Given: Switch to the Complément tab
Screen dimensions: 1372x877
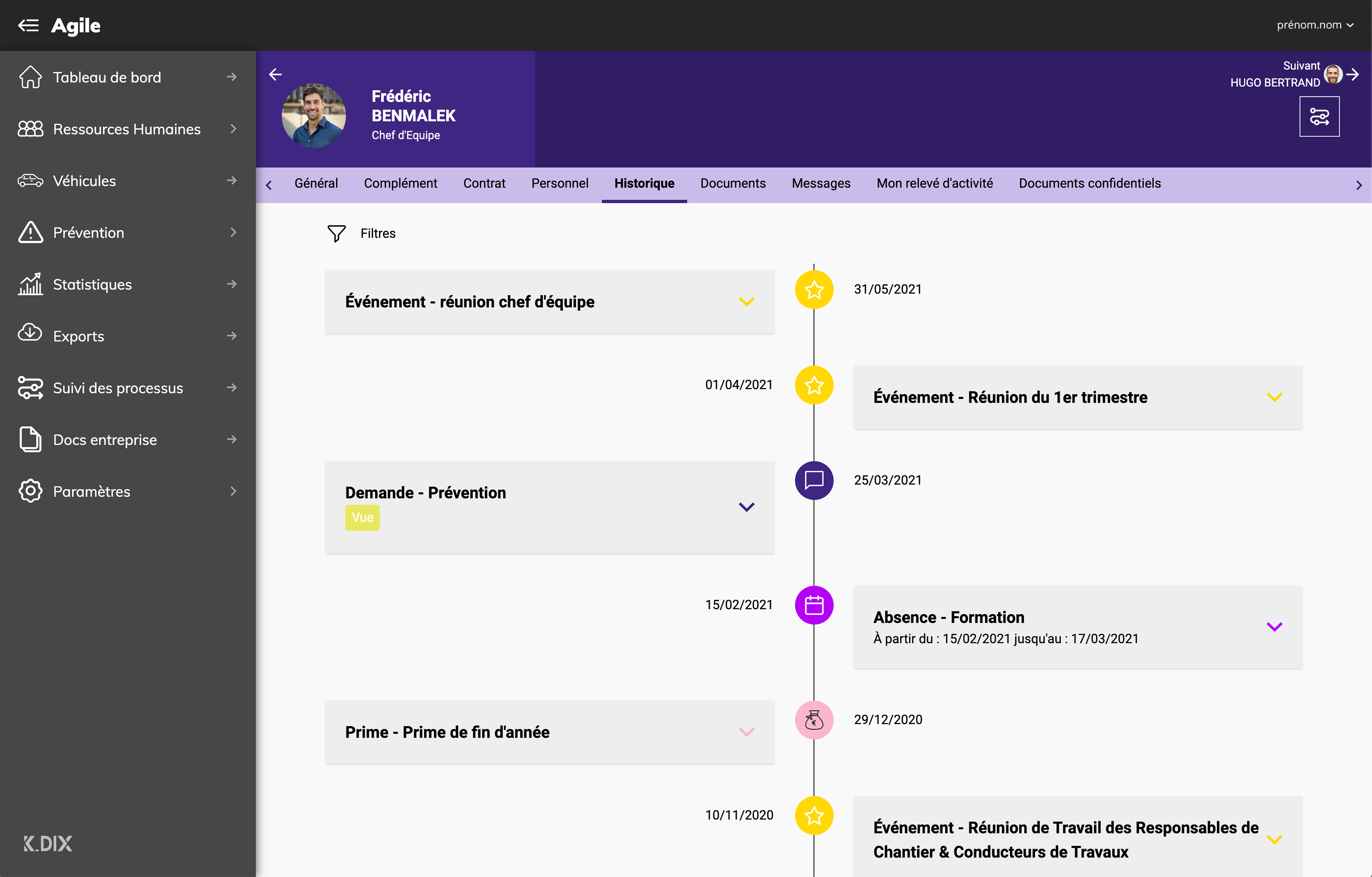Looking at the screenshot, I should 401,184.
